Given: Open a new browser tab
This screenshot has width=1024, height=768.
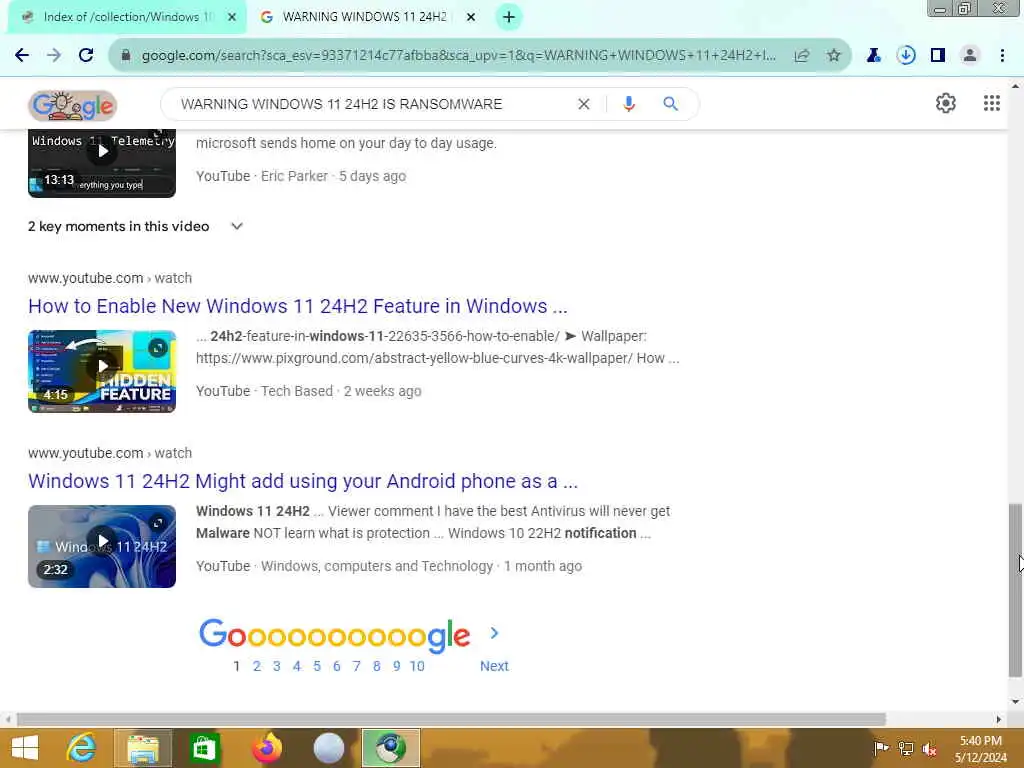Looking at the screenshot, I should (x=509, y=17).
